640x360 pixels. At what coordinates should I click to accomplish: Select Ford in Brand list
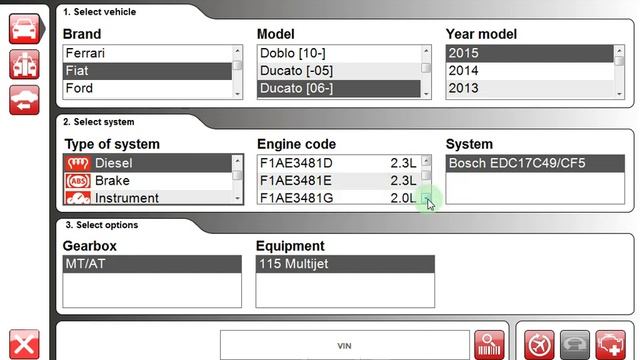tap(147, 89)
